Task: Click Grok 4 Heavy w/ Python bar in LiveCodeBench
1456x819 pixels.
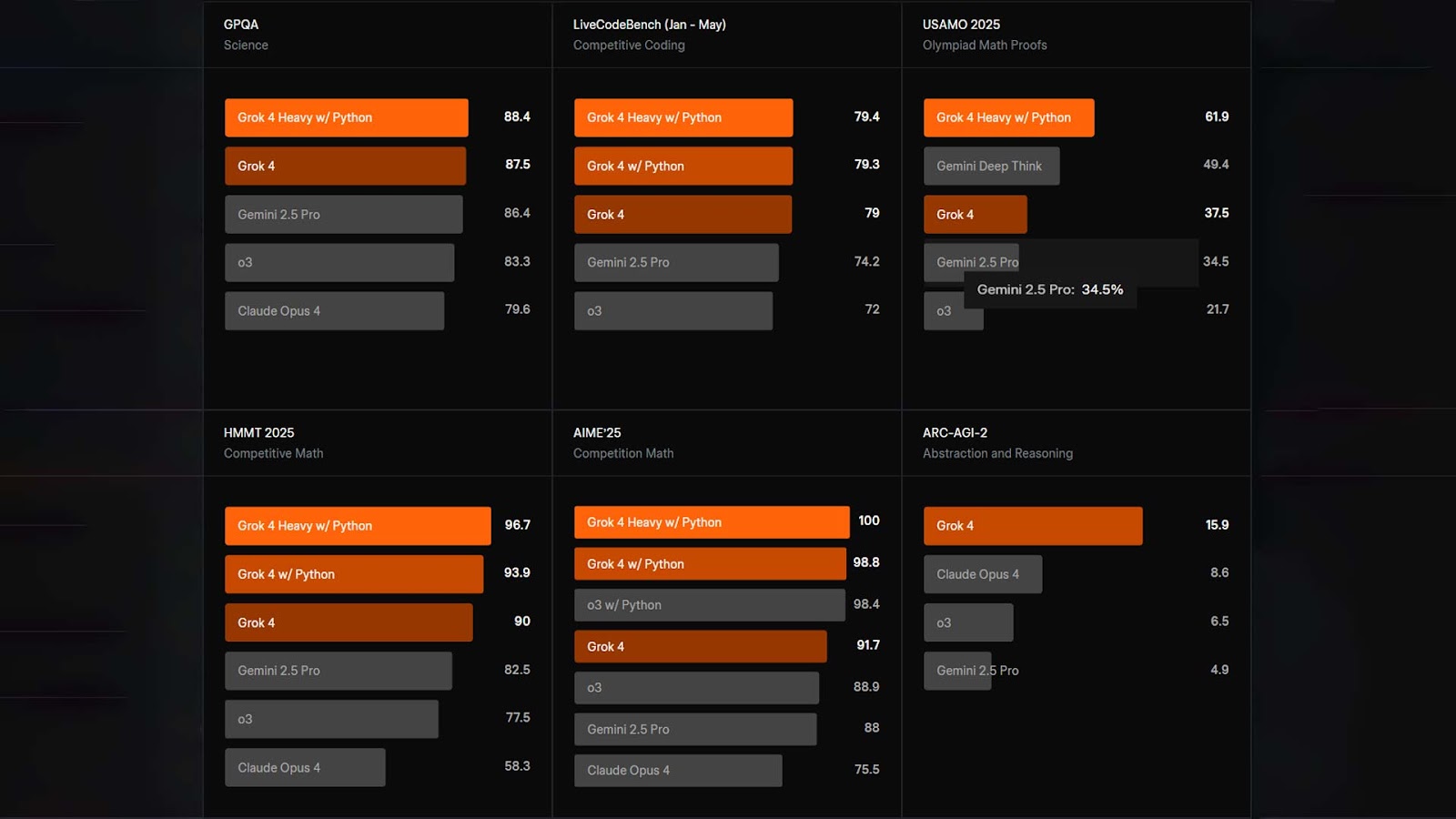Action: tap(683, 117)
